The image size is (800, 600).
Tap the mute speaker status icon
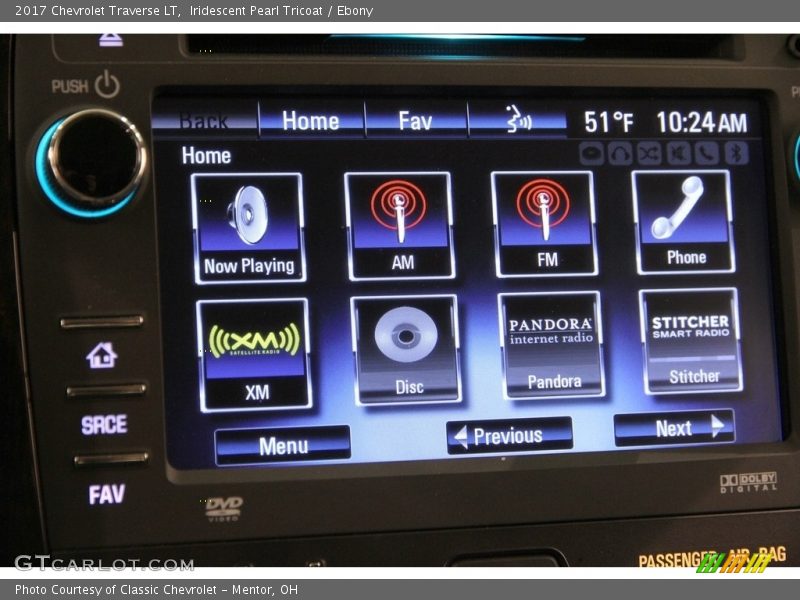678,153
